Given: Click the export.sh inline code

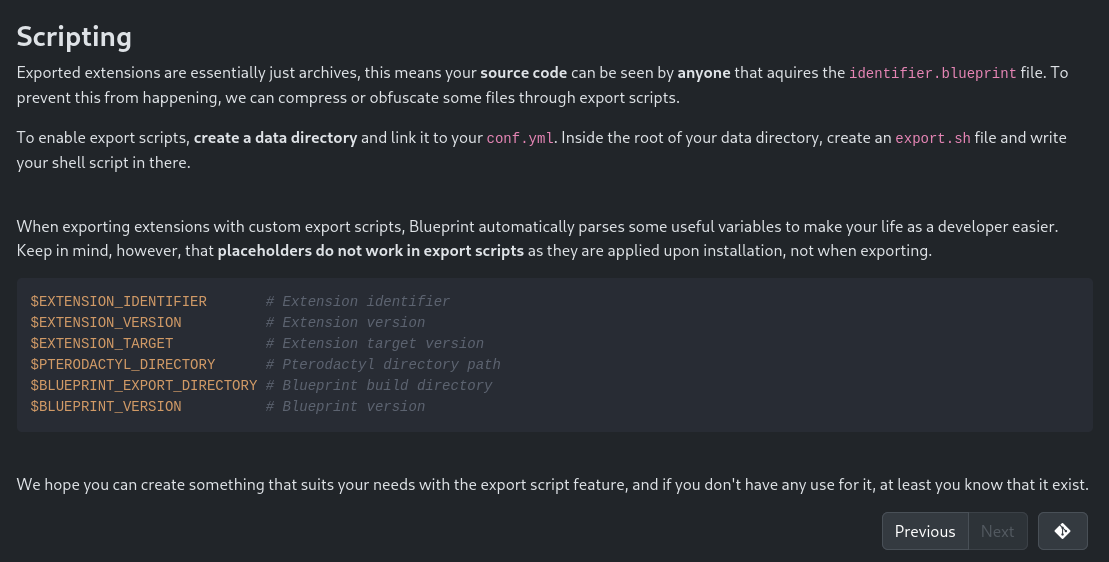Looking at the screenshot, I should click(x=933, y=138).
